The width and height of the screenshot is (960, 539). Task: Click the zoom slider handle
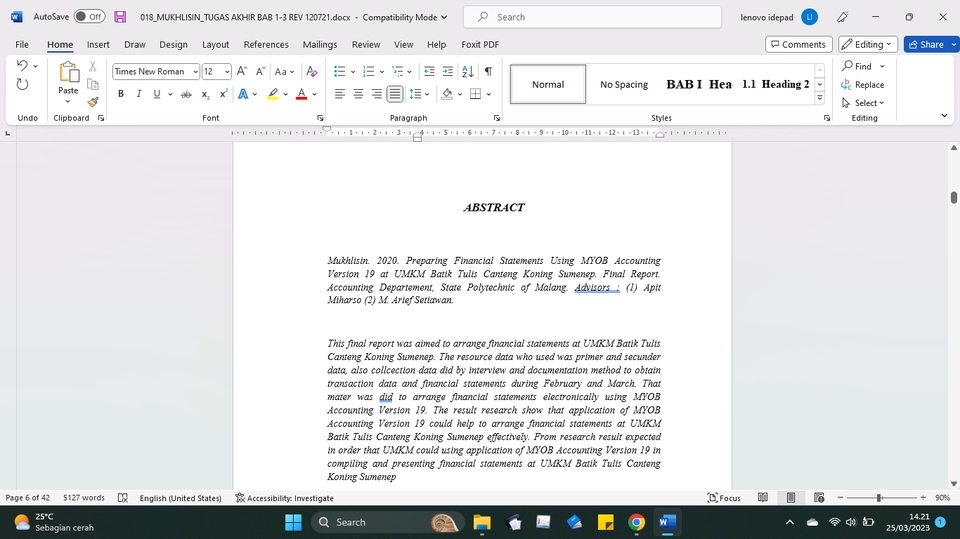(879, 497)
